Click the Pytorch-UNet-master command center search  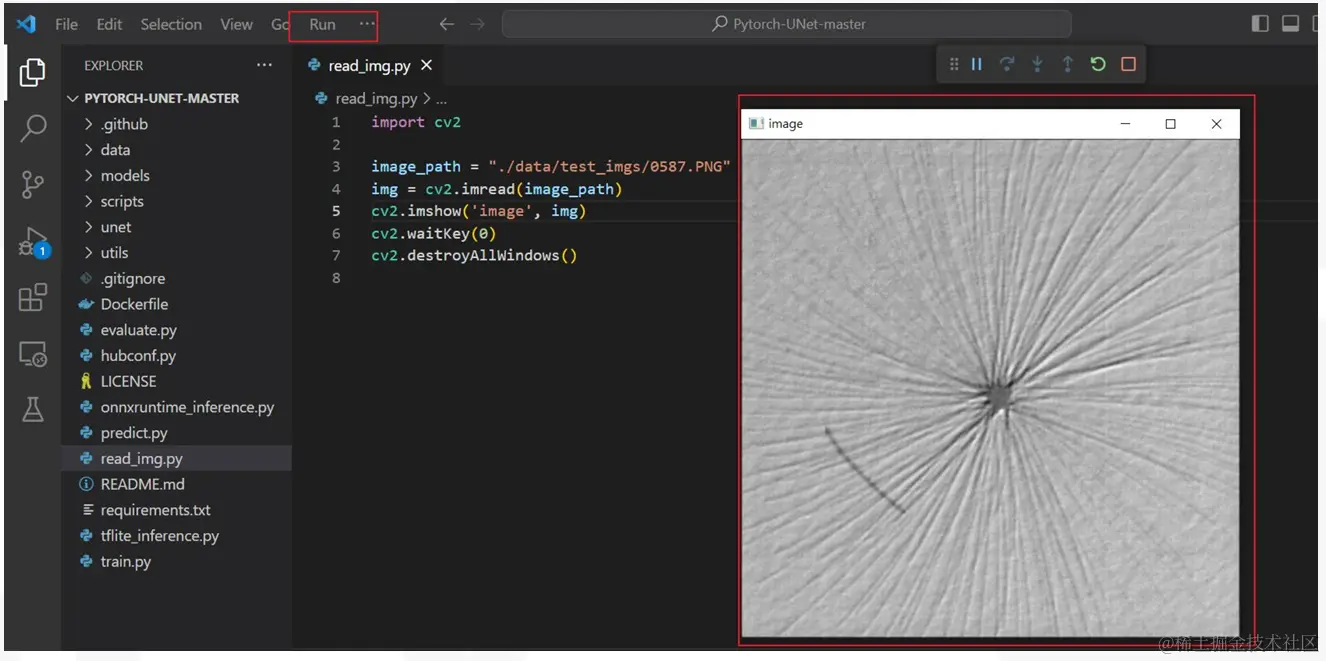click(786, 24)
